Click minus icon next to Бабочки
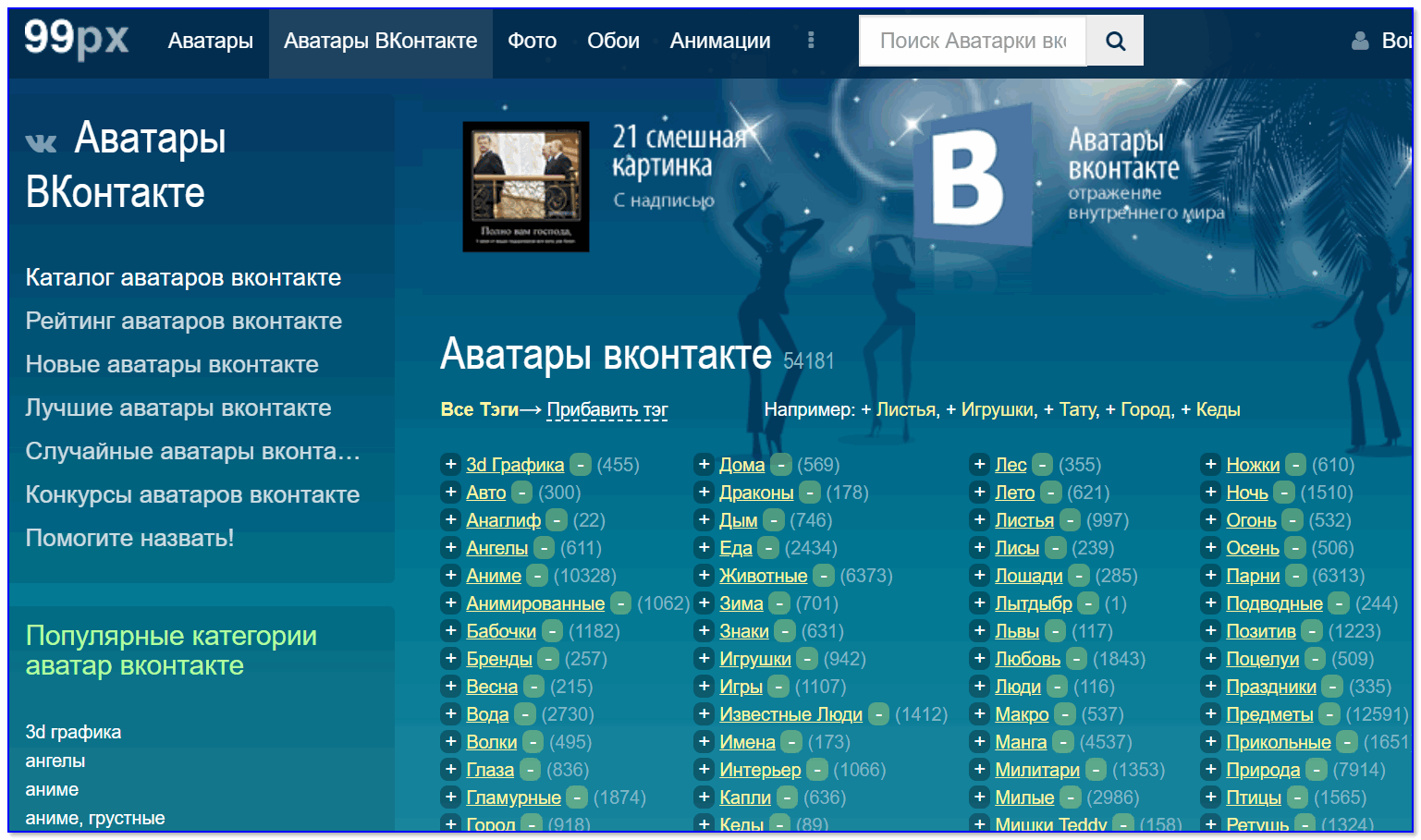 point(552,631)
